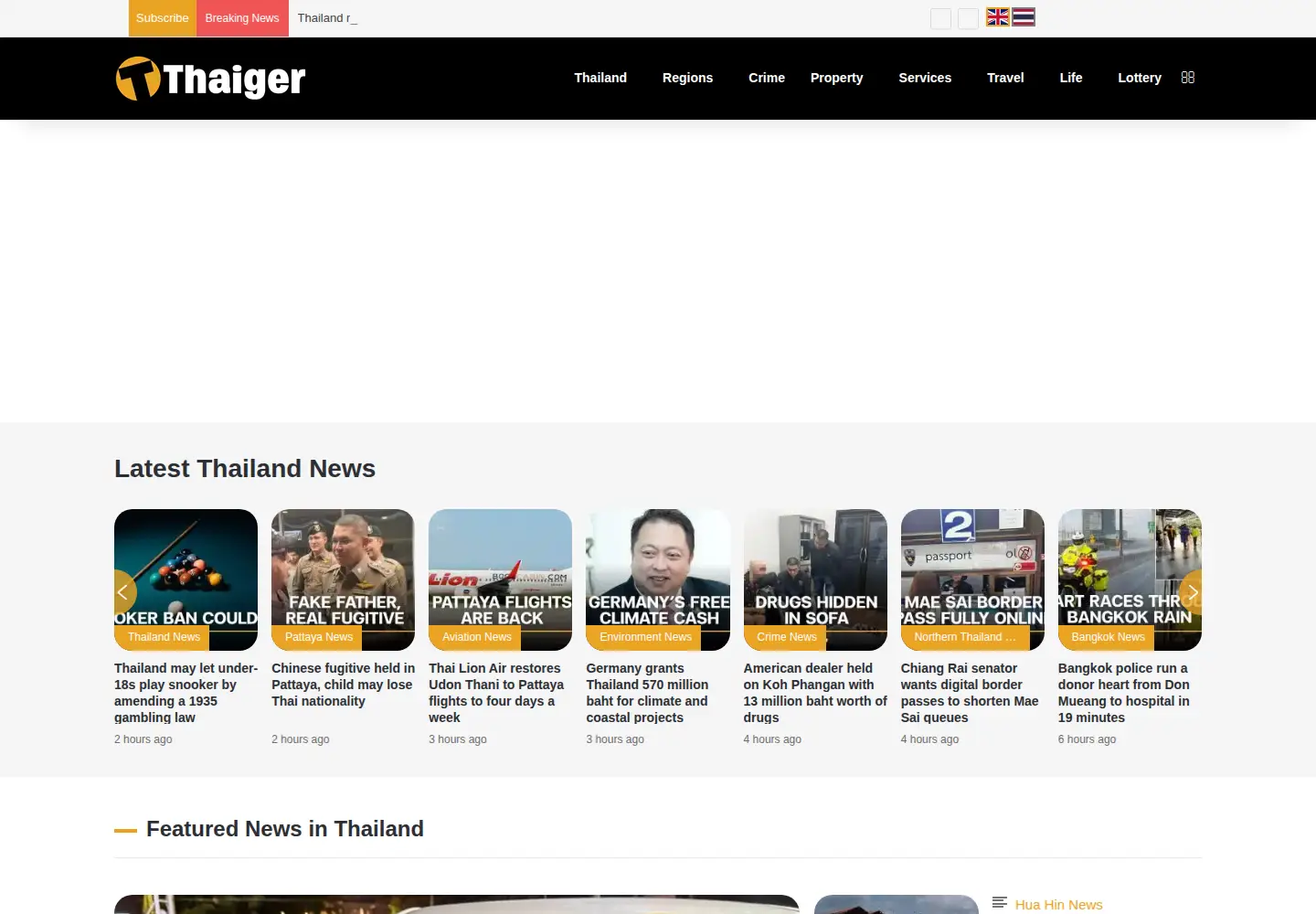Open the Crime menu item
Screen dimensions: 1316x914
click(x=767, y=78)
